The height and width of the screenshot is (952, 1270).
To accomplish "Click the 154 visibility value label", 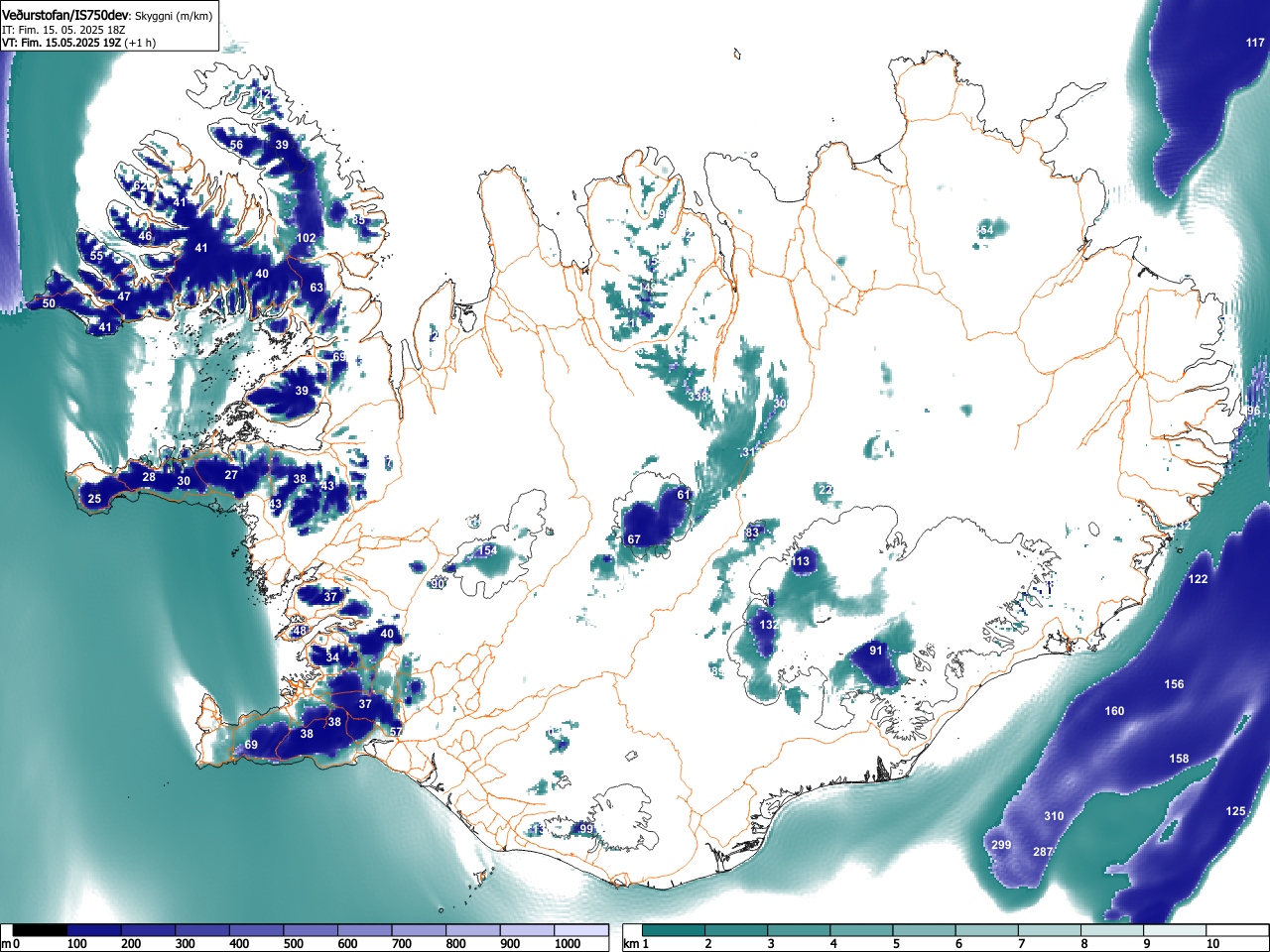I will [x=487, y=550].
